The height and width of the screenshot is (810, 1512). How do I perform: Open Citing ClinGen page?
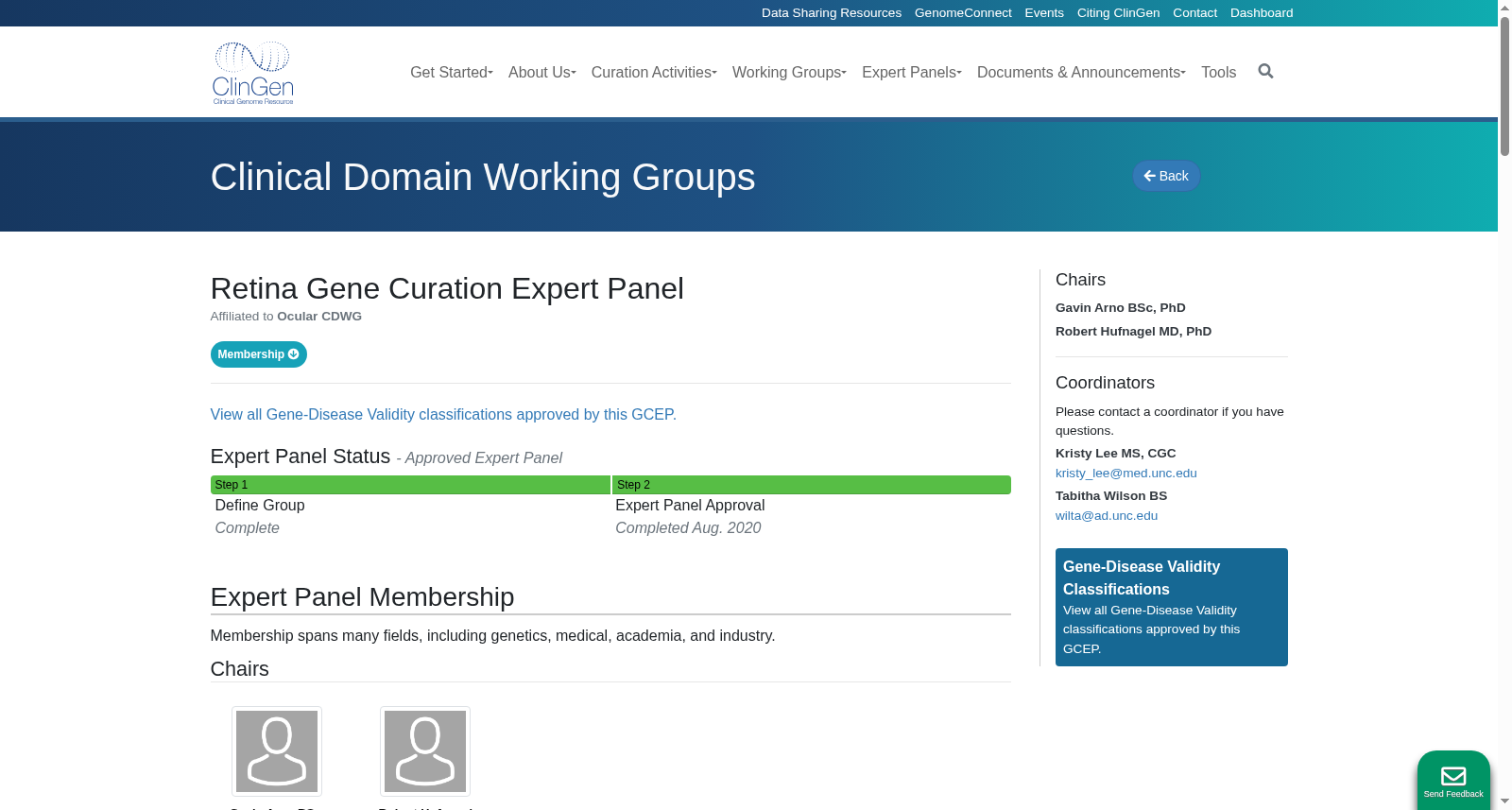pos(1118,13)
